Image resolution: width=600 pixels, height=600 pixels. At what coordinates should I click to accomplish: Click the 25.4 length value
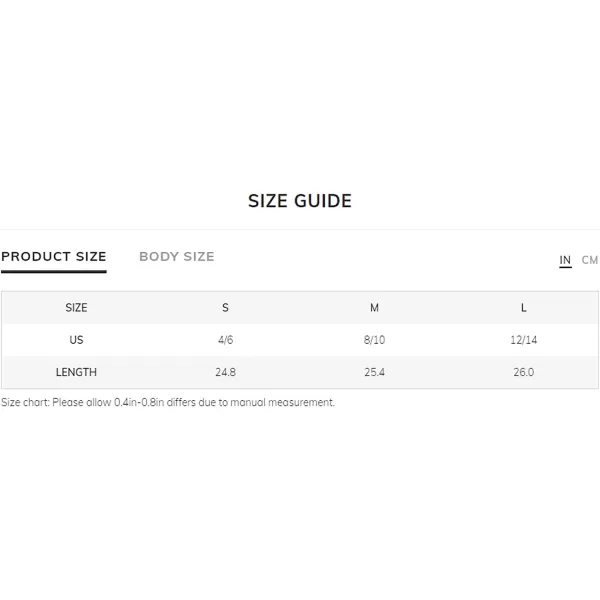pyautogui.click(x=374, y=372)
